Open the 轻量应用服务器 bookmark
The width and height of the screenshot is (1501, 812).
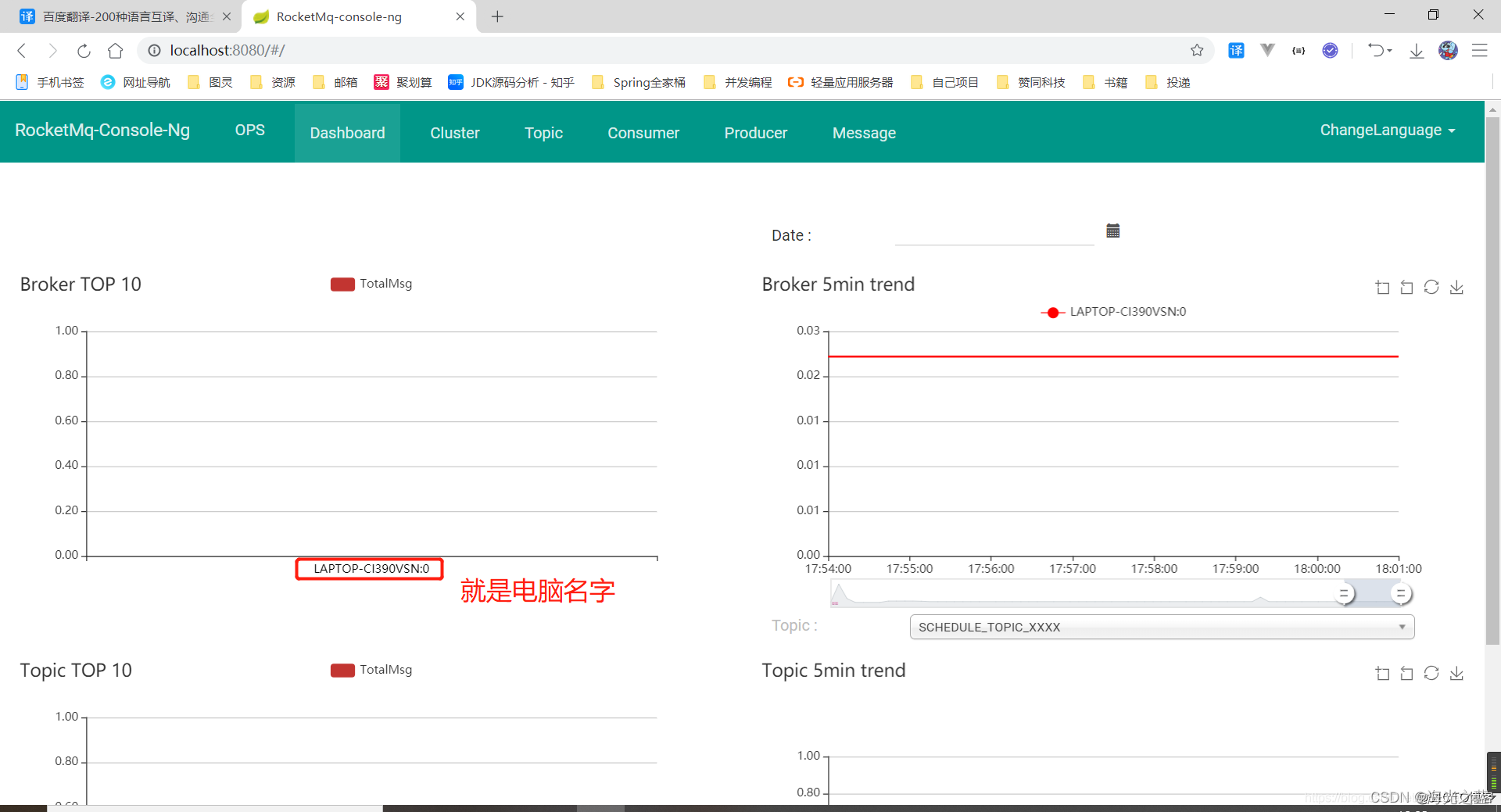tap(841, 82)
